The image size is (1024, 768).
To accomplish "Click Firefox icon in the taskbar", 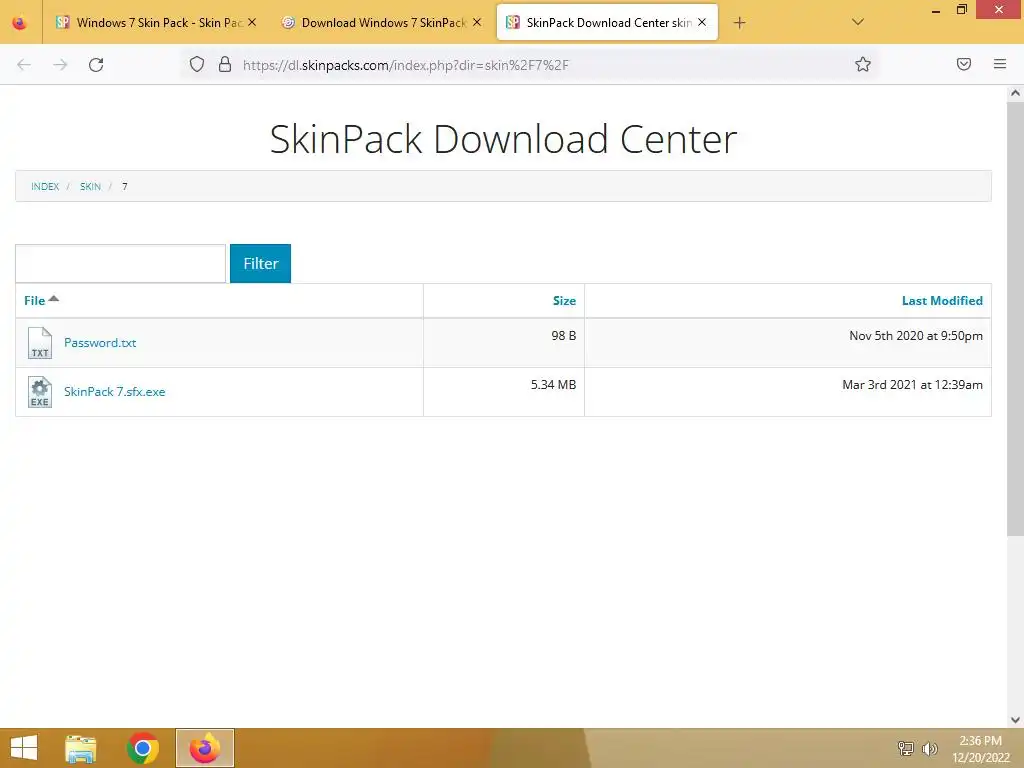I will [205, 748].
